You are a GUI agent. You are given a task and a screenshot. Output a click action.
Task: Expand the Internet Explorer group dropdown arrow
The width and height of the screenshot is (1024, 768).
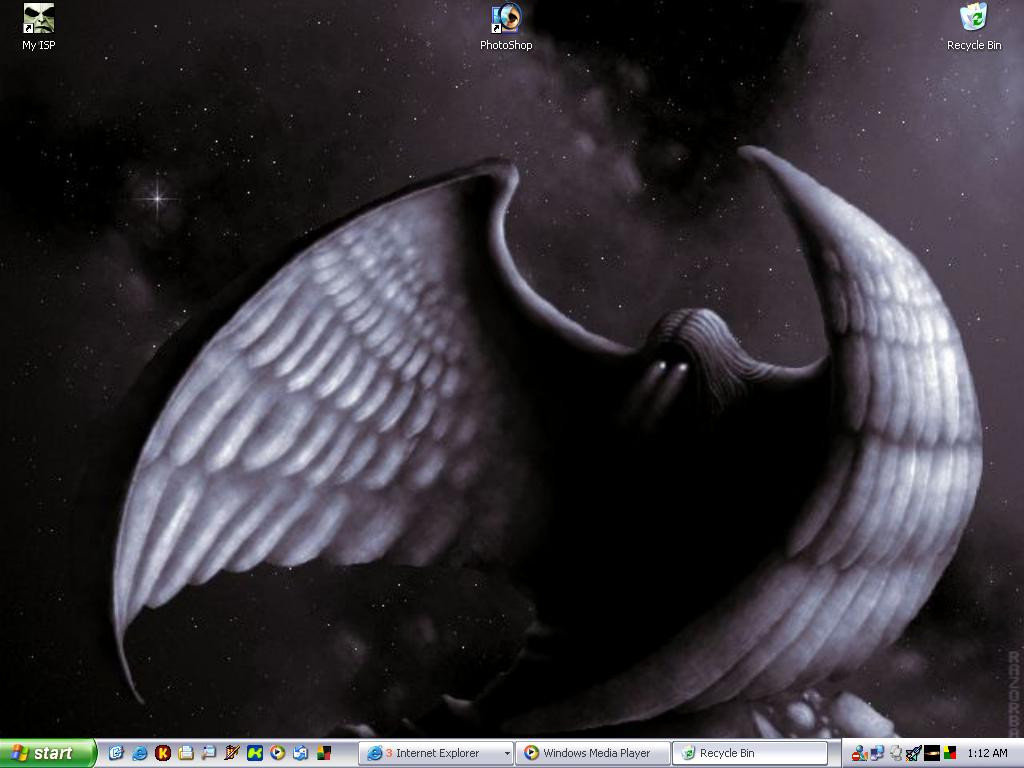[507, 754]
